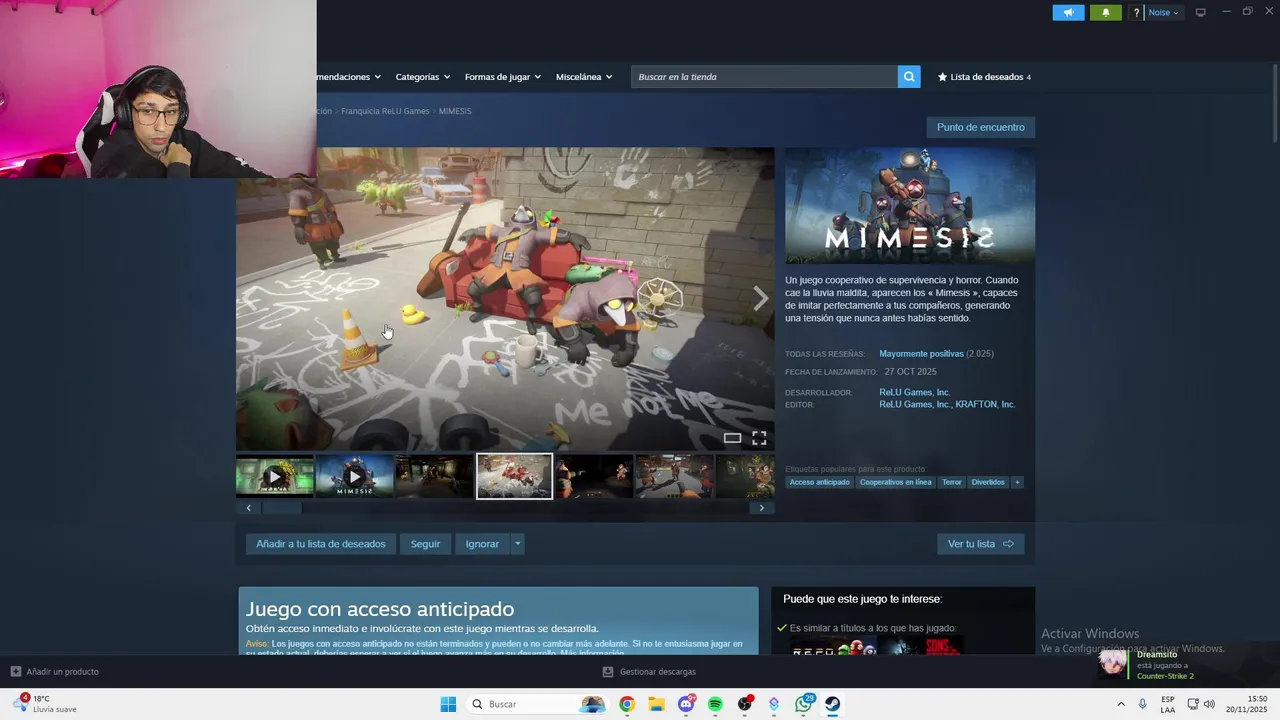Expand the Miscelánea store menu

[x=584, y=77]
